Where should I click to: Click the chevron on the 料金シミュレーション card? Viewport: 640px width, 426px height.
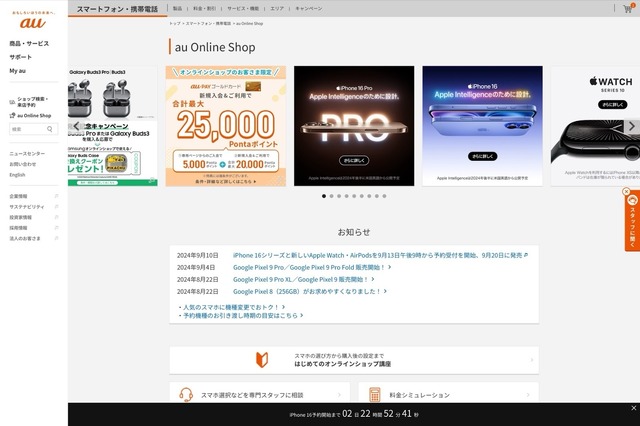(x=528, y=395)
